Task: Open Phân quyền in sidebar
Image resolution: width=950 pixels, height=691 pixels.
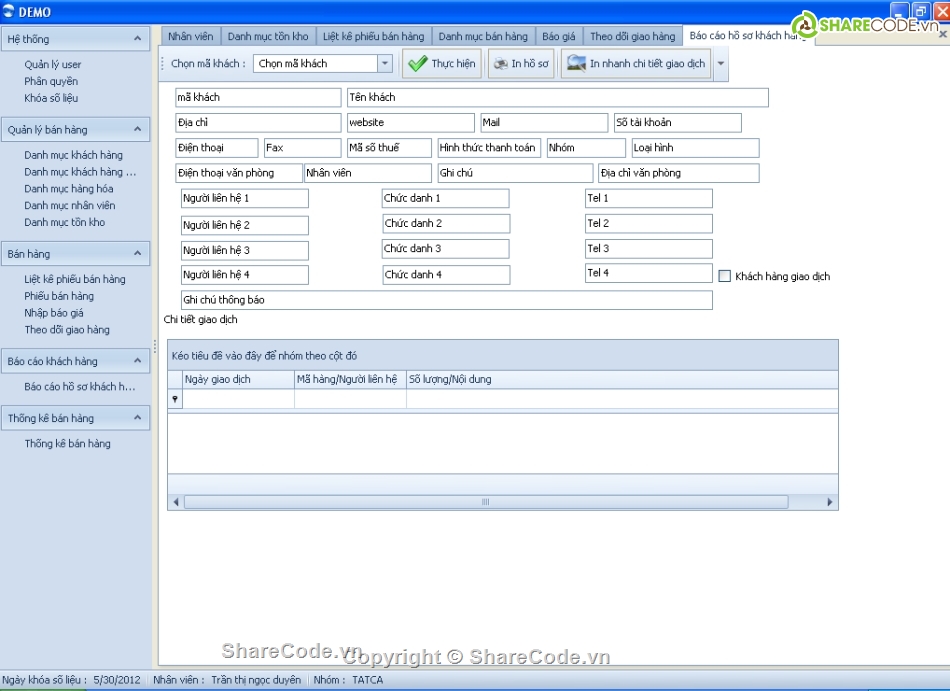Action: click(51, 81)
